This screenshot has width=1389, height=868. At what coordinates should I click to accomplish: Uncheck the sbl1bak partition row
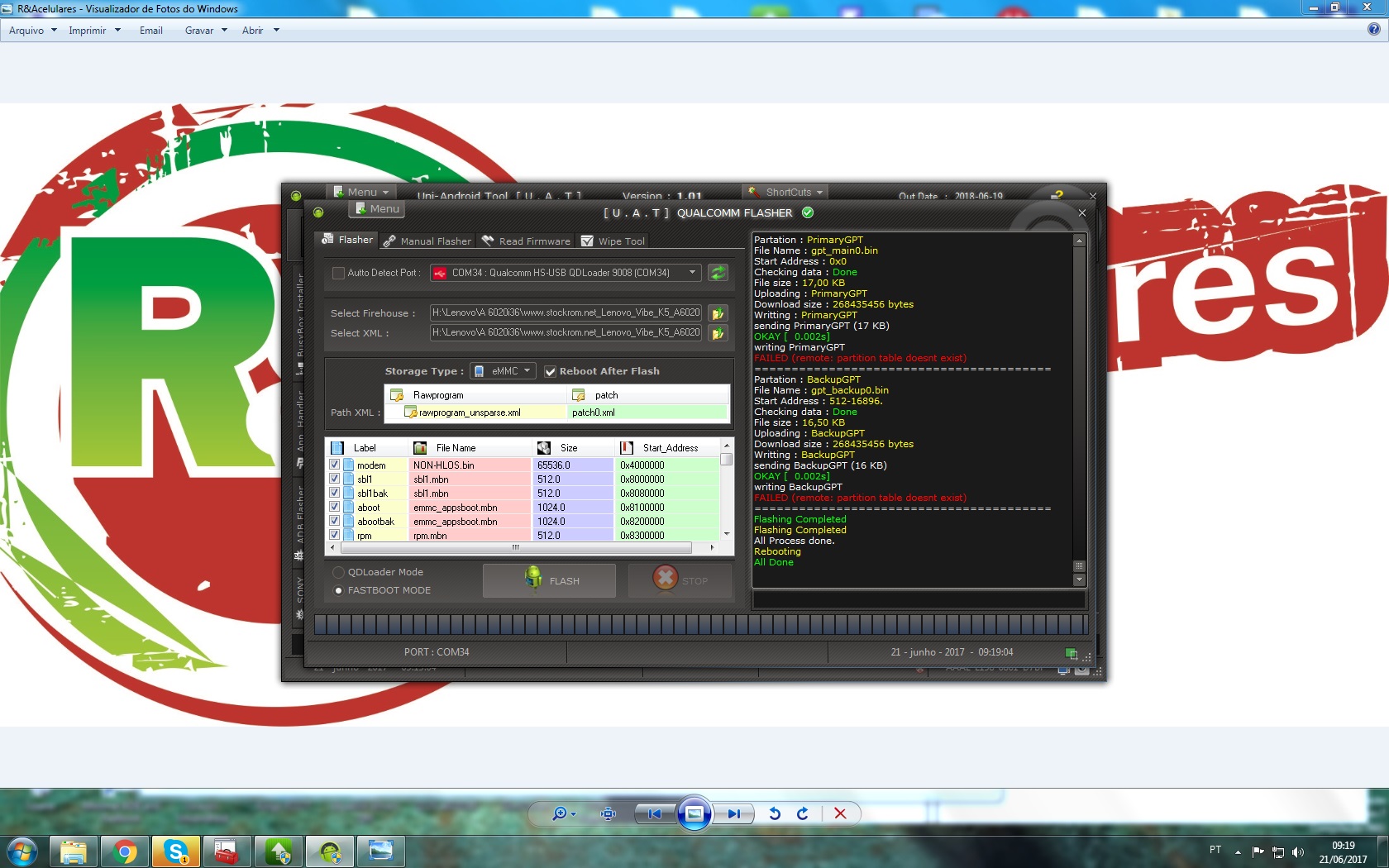click(x=334, y=493)
